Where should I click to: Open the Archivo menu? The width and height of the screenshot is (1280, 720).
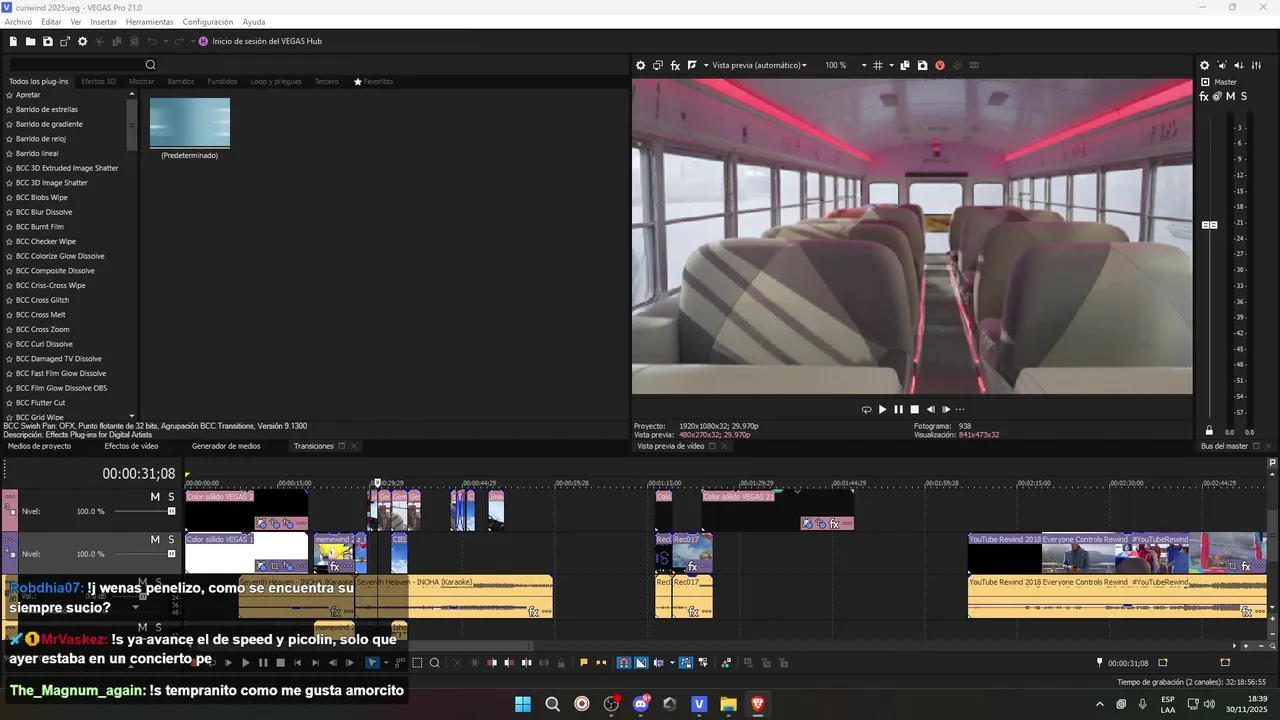(x=18, y=22)
